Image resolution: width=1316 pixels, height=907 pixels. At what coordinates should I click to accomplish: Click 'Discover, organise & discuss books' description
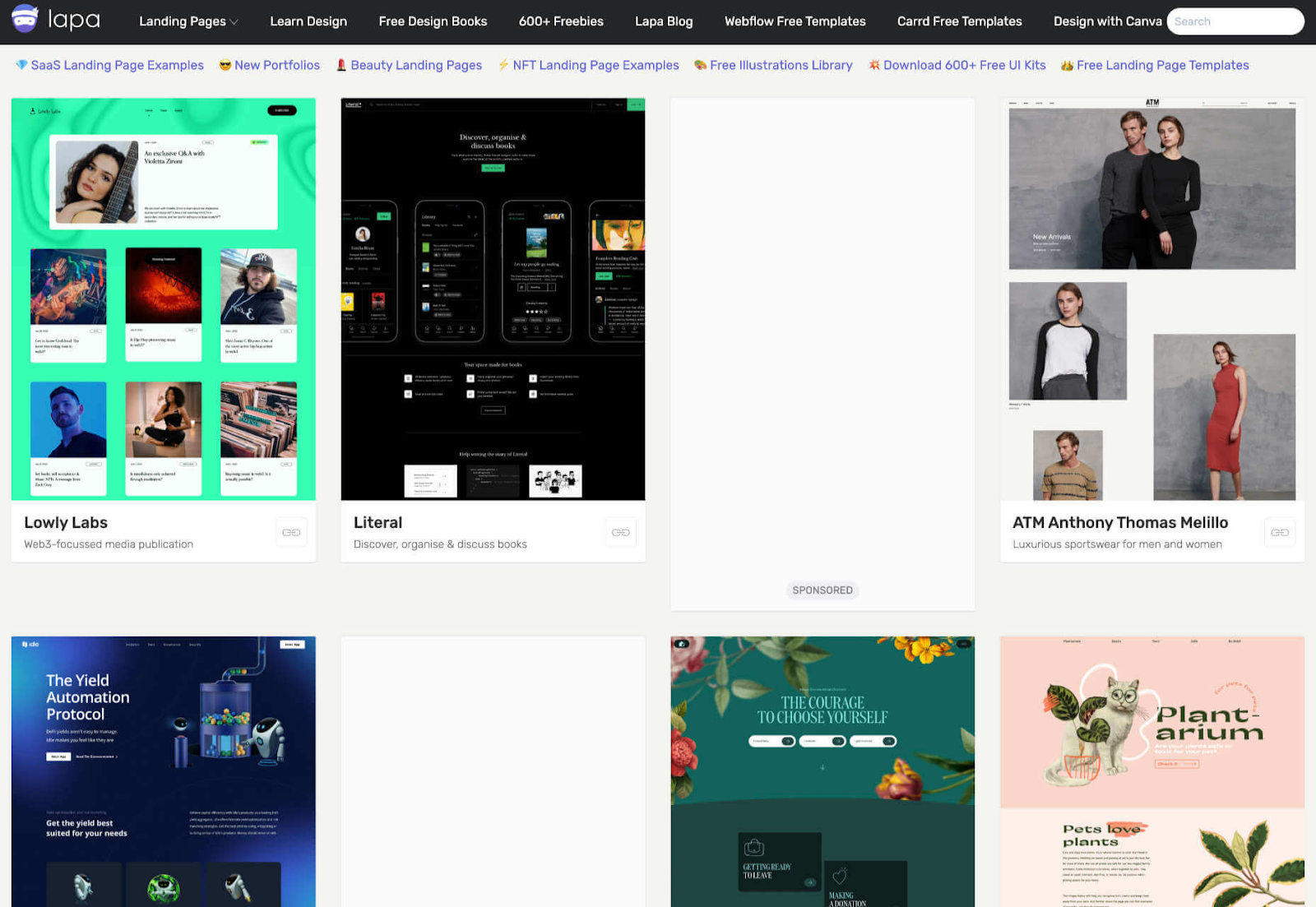pos(440,544)
